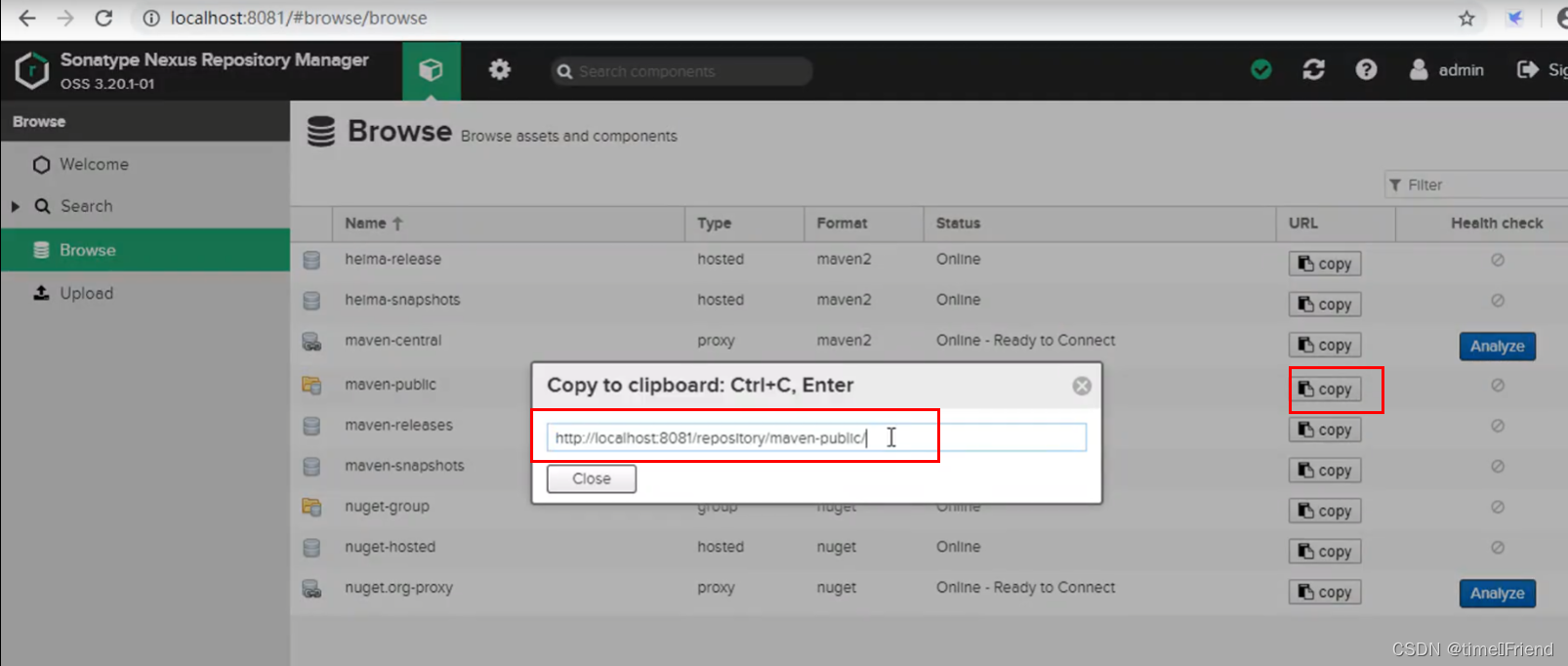1568x666 pixels.
Task: Copy URL for maven-releases
Action: [x=1325, y=430]
